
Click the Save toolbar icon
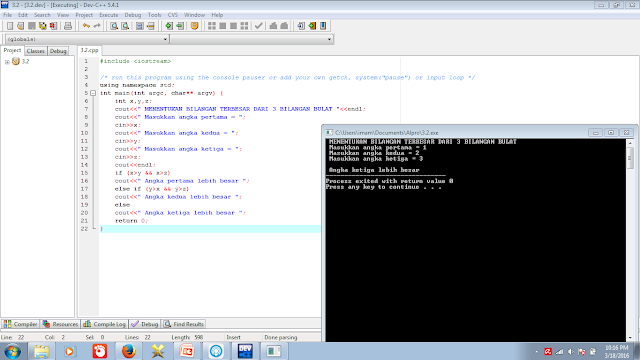31,26
